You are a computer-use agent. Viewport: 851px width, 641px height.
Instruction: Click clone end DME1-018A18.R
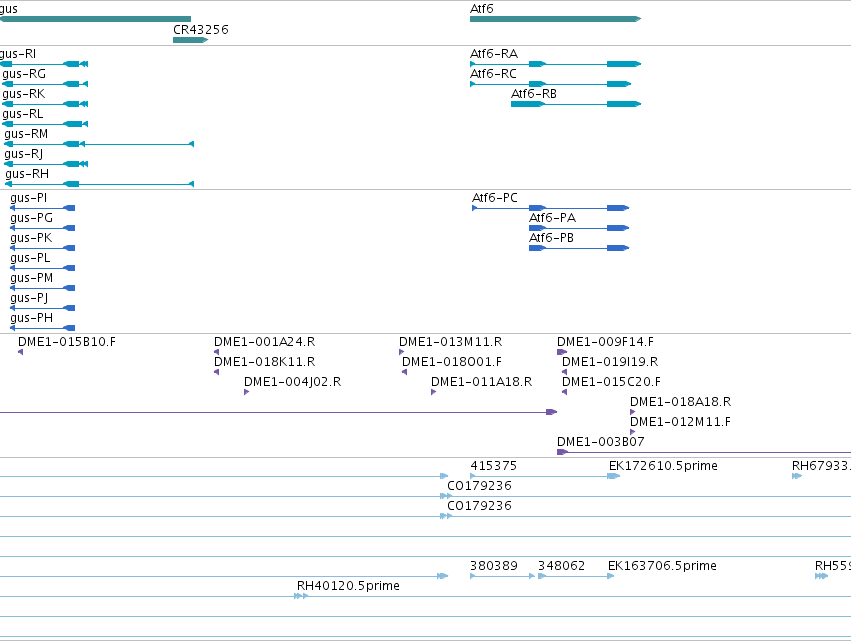coord(632,412)
